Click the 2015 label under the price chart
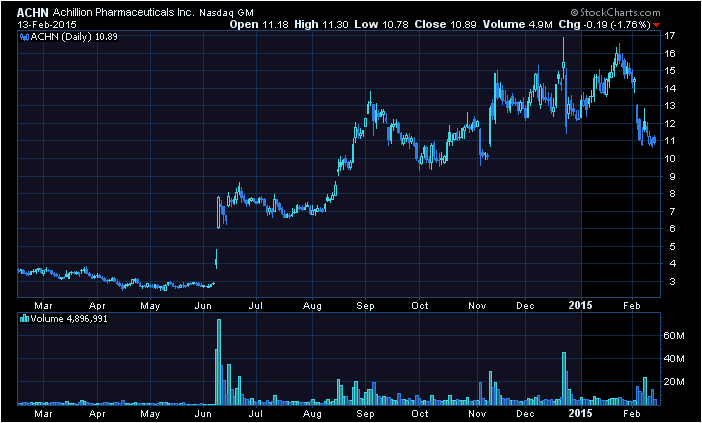 pyautogui.click(x=581, y=305)
